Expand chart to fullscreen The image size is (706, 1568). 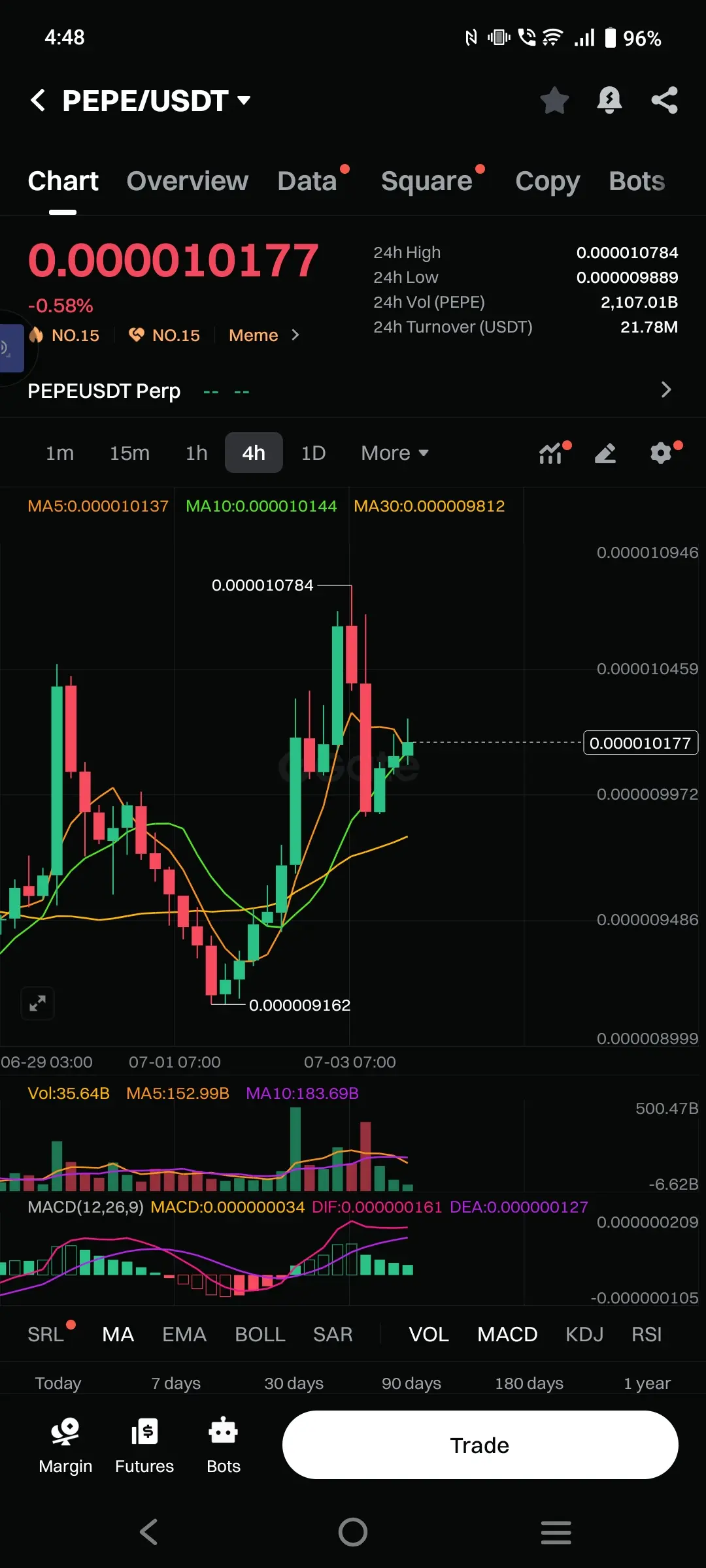37,1003
